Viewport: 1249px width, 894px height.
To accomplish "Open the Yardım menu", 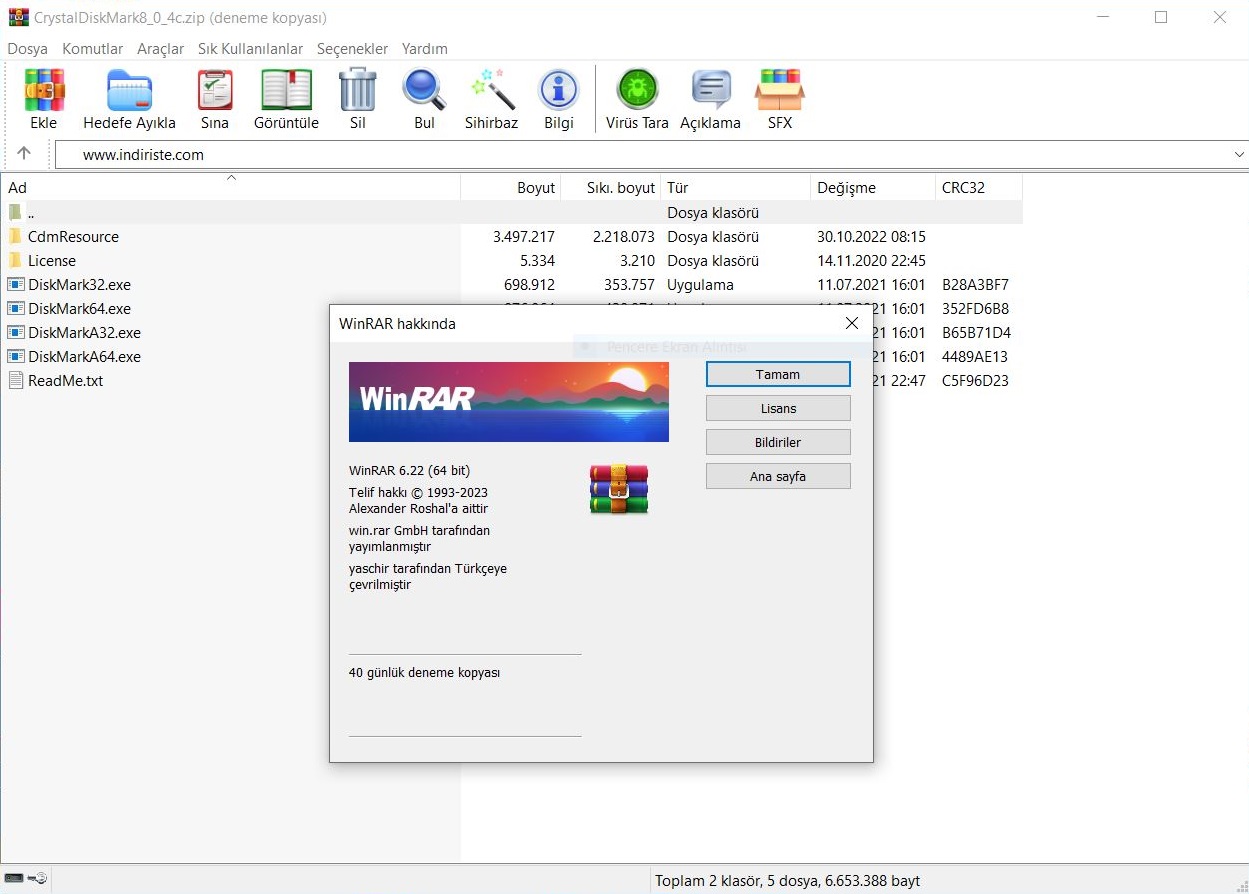I will point(425,49).
